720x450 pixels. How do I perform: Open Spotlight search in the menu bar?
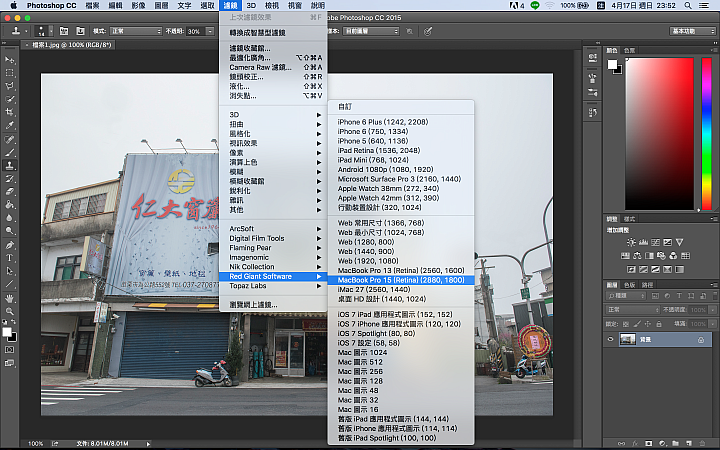688,6
